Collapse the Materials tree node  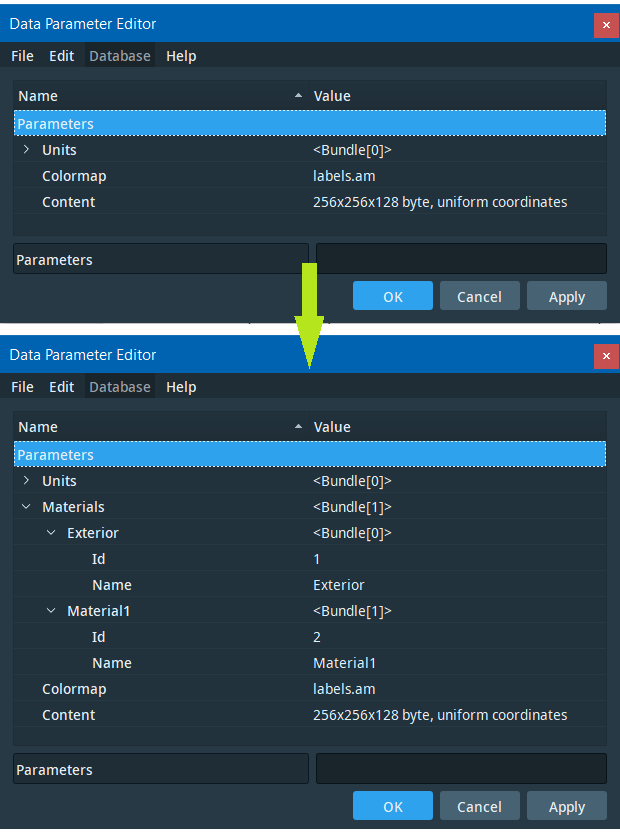(26, 507)
